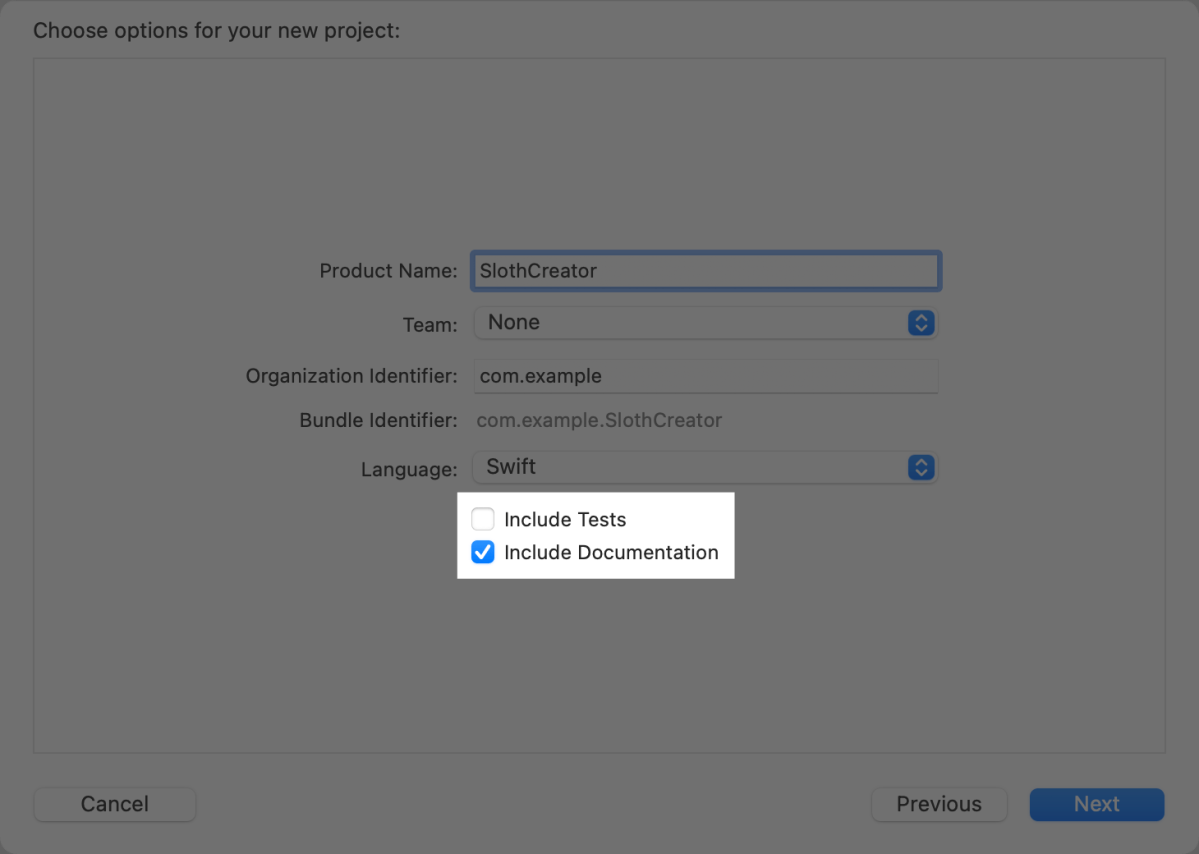Viewport: 1199px width, 854px height.
Task: Enable the Include Tests checkbox
Action: coord(483,519)
